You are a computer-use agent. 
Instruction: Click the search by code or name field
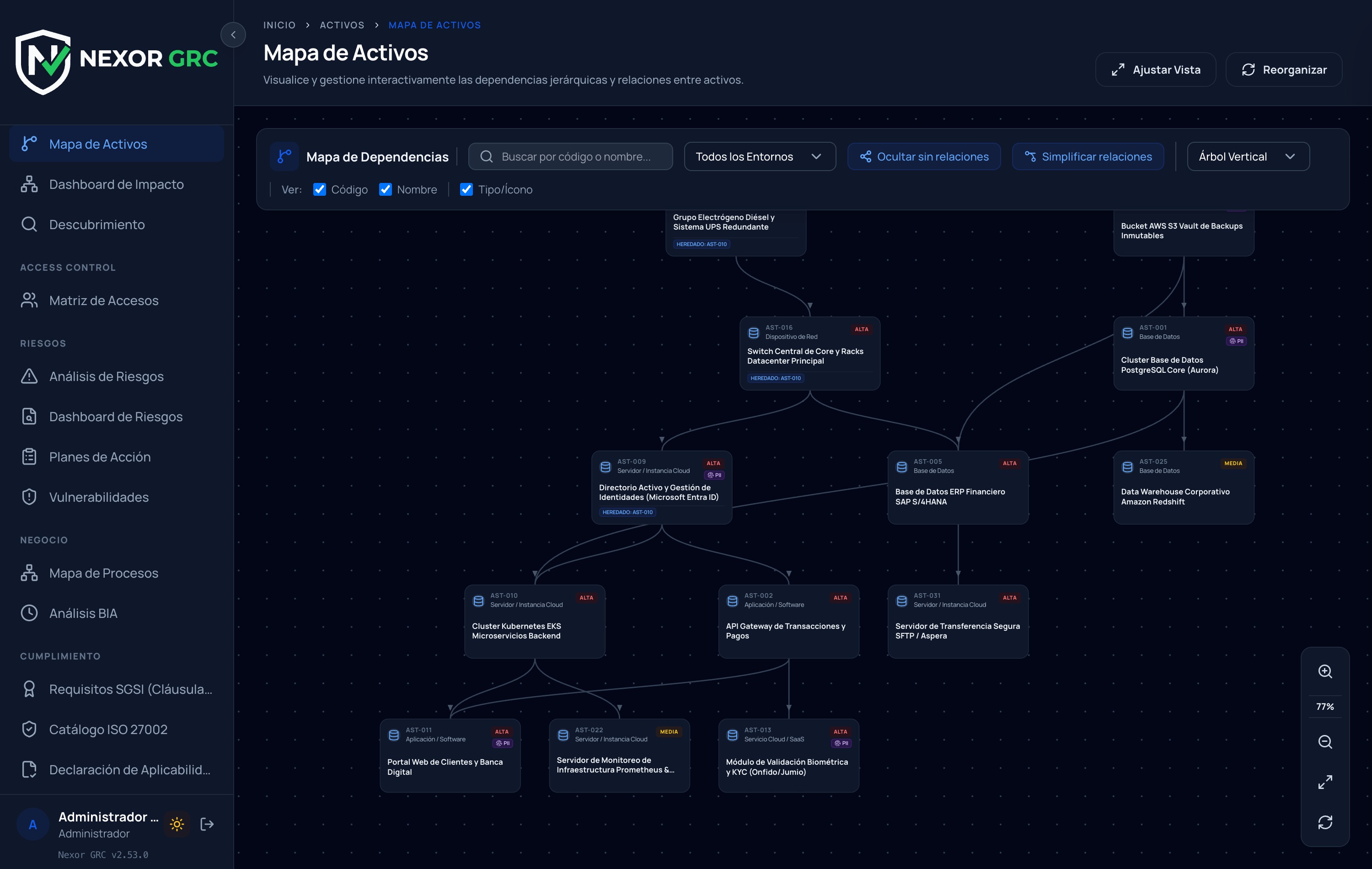click(570, 156)
